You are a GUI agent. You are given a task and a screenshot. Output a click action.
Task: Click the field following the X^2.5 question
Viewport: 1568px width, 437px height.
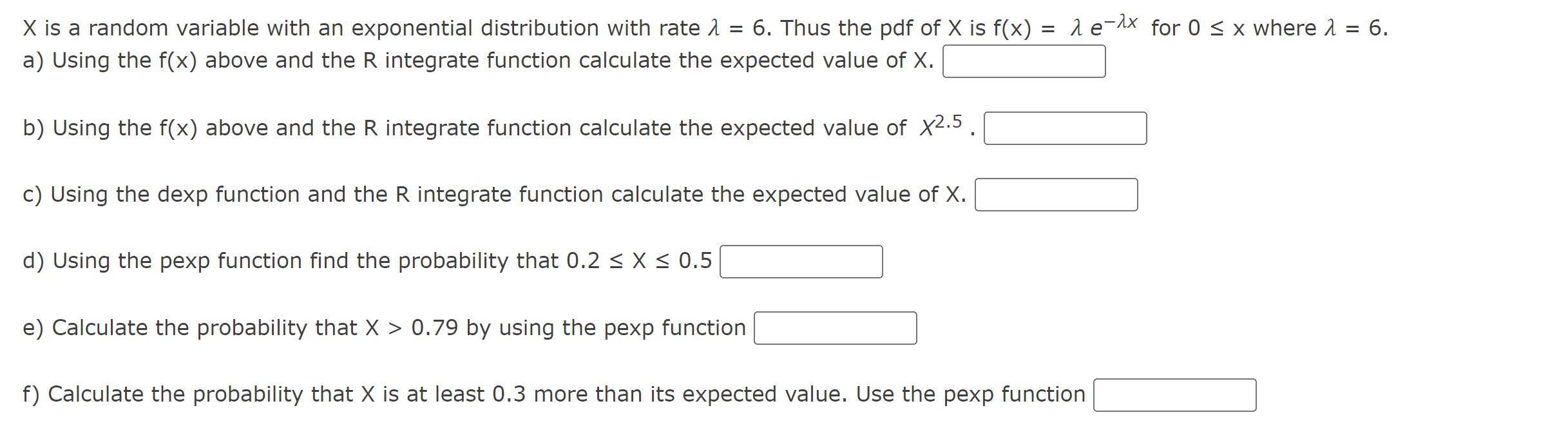[1065, 128]
